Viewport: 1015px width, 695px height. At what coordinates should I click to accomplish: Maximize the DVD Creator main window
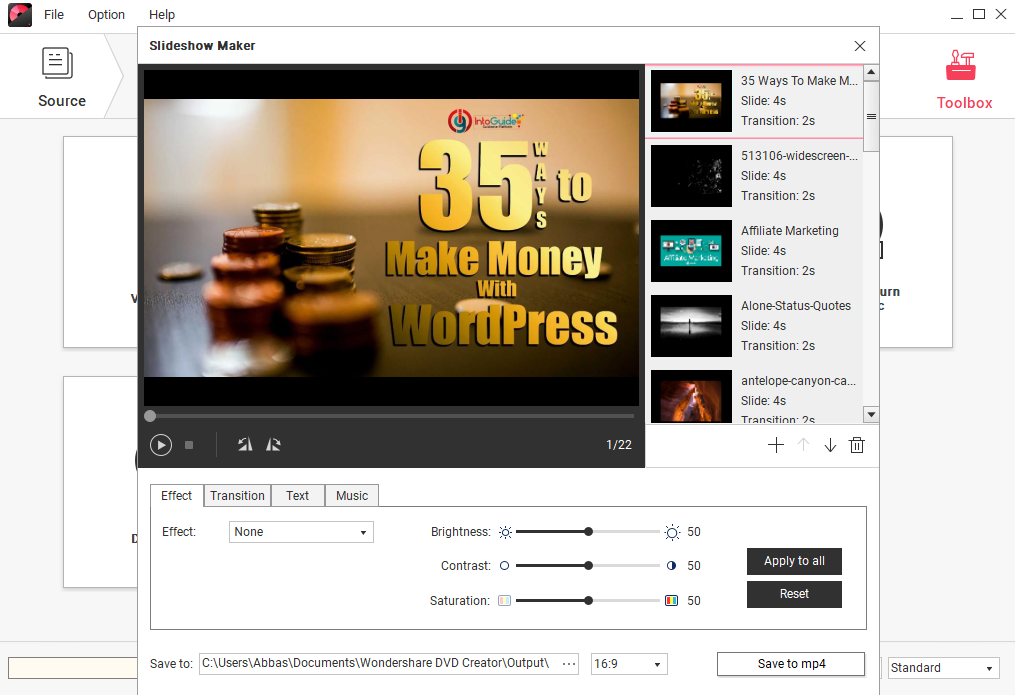979,14
